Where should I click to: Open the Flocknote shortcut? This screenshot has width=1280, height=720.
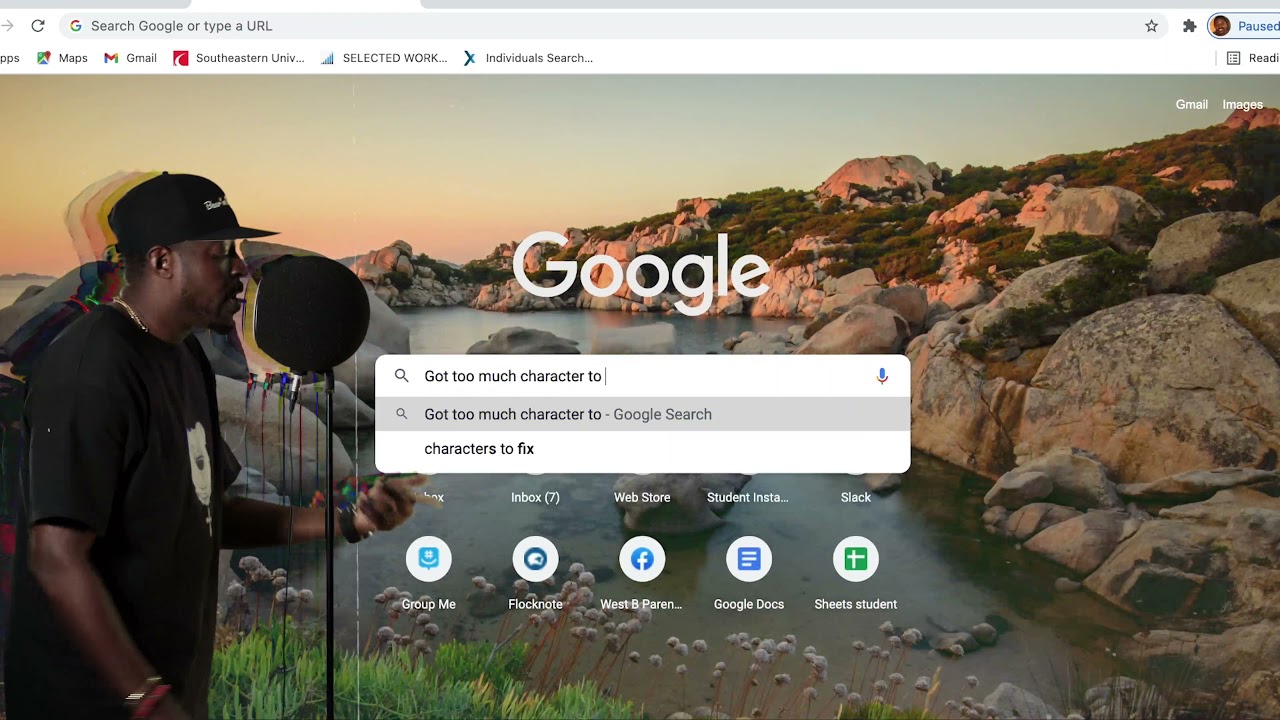point(535,573)
